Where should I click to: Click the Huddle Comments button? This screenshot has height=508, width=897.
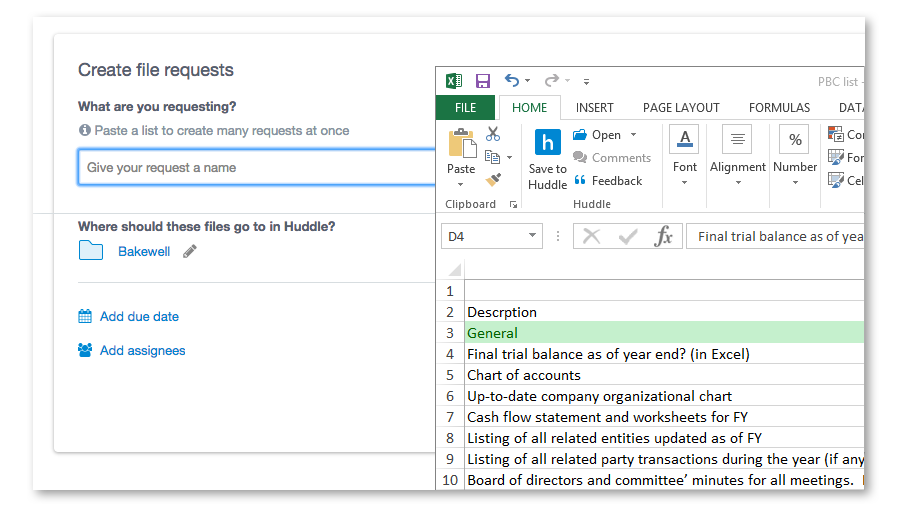tap(612, 157)
